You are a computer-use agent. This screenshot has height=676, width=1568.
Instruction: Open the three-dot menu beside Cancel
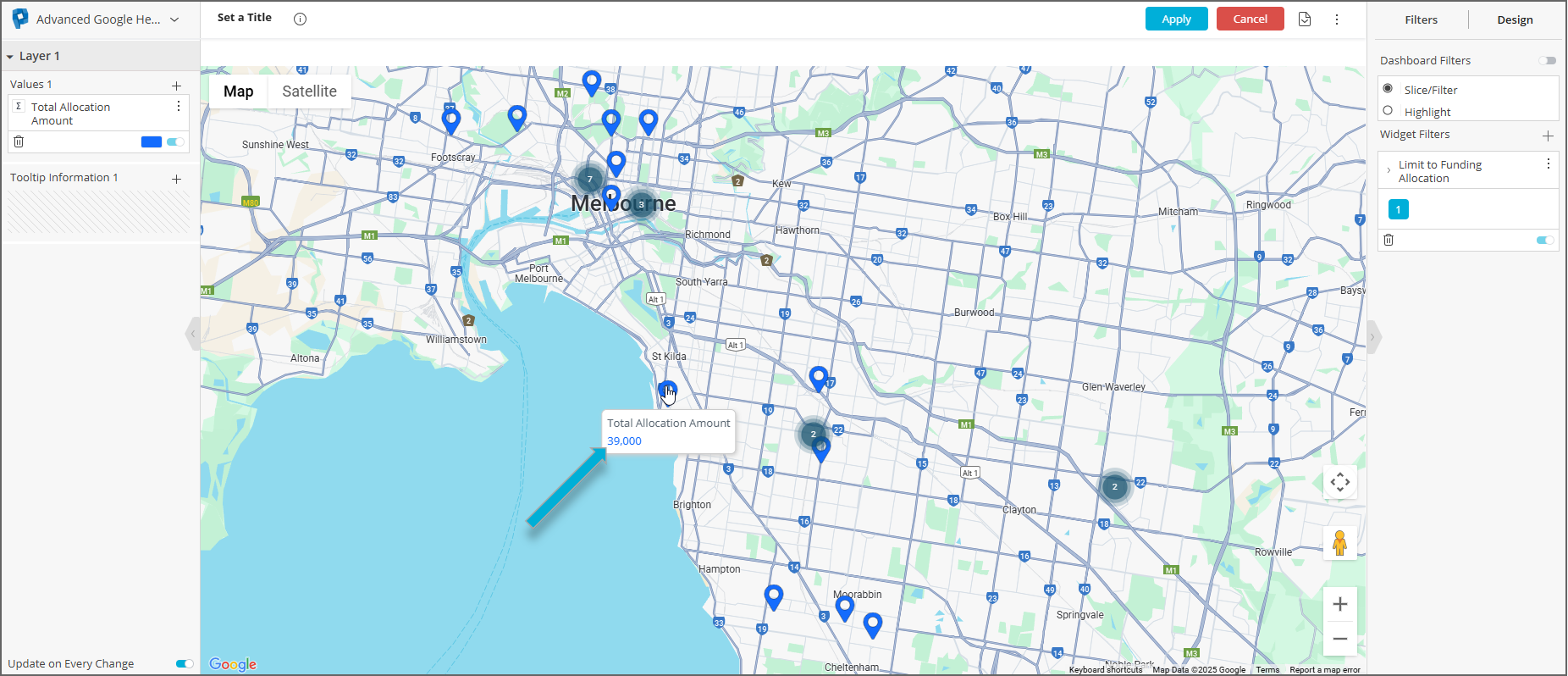click(1337, 19)
